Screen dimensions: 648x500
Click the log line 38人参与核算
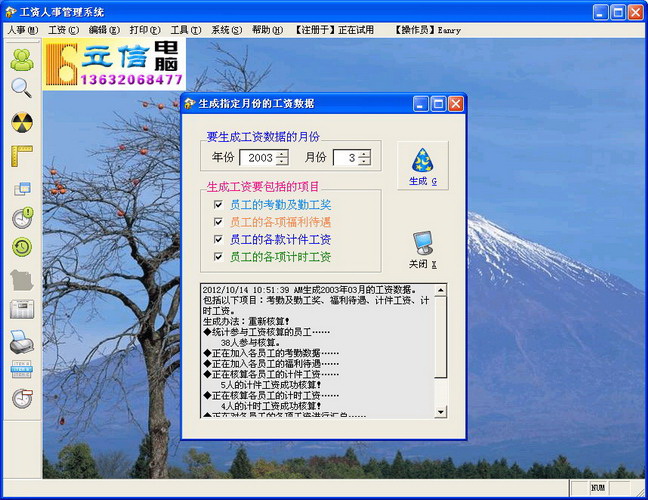[250, 343]
